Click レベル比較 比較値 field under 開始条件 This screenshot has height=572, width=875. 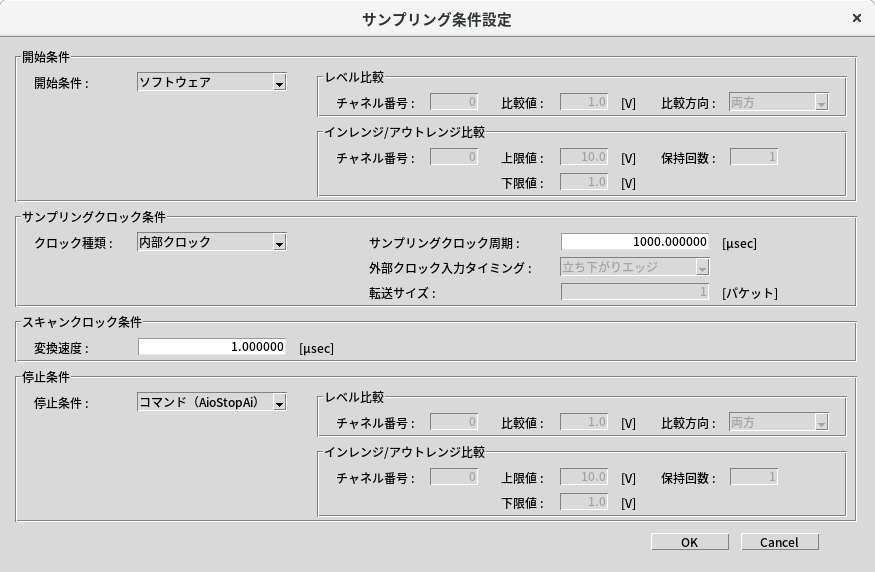point(584,102)
